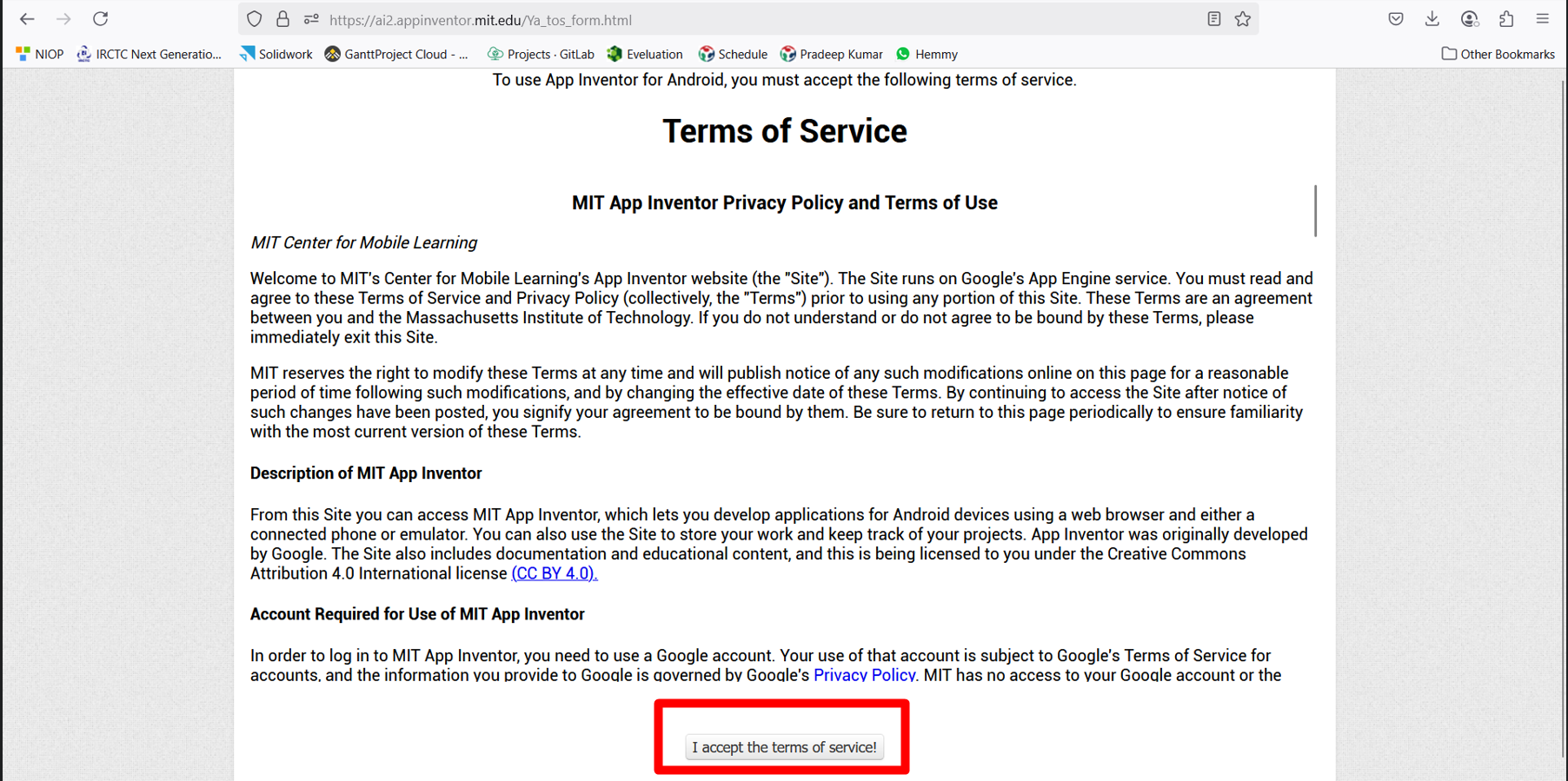Click the MIT Center for Mobile Learning text
Screen dimensions: 1568x781
(x=363, y=242)
